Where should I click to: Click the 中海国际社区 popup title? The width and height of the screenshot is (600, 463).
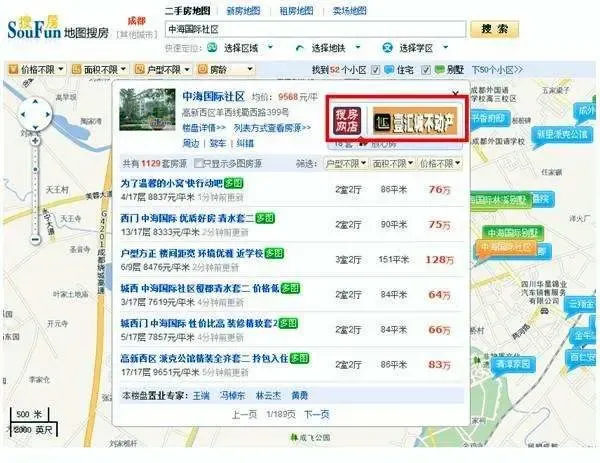[213, 96]
